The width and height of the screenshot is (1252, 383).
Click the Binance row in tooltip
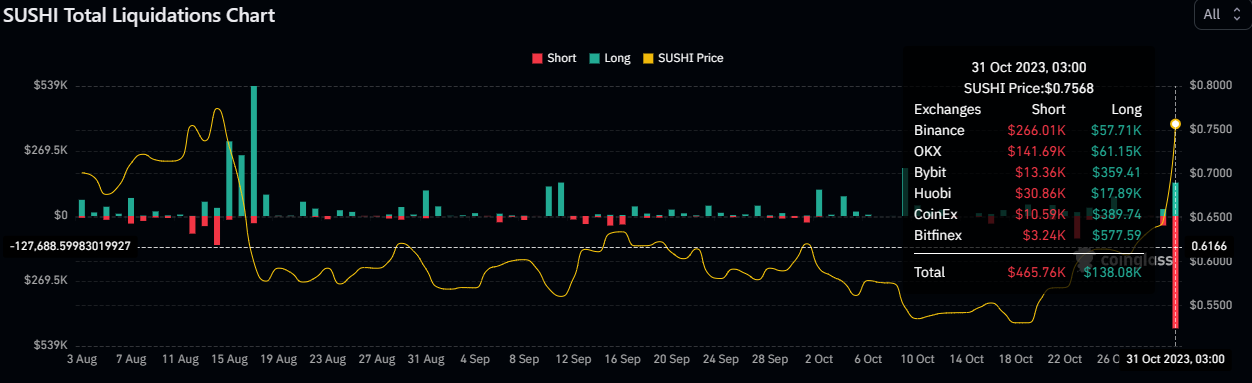tap(1028, 130)
